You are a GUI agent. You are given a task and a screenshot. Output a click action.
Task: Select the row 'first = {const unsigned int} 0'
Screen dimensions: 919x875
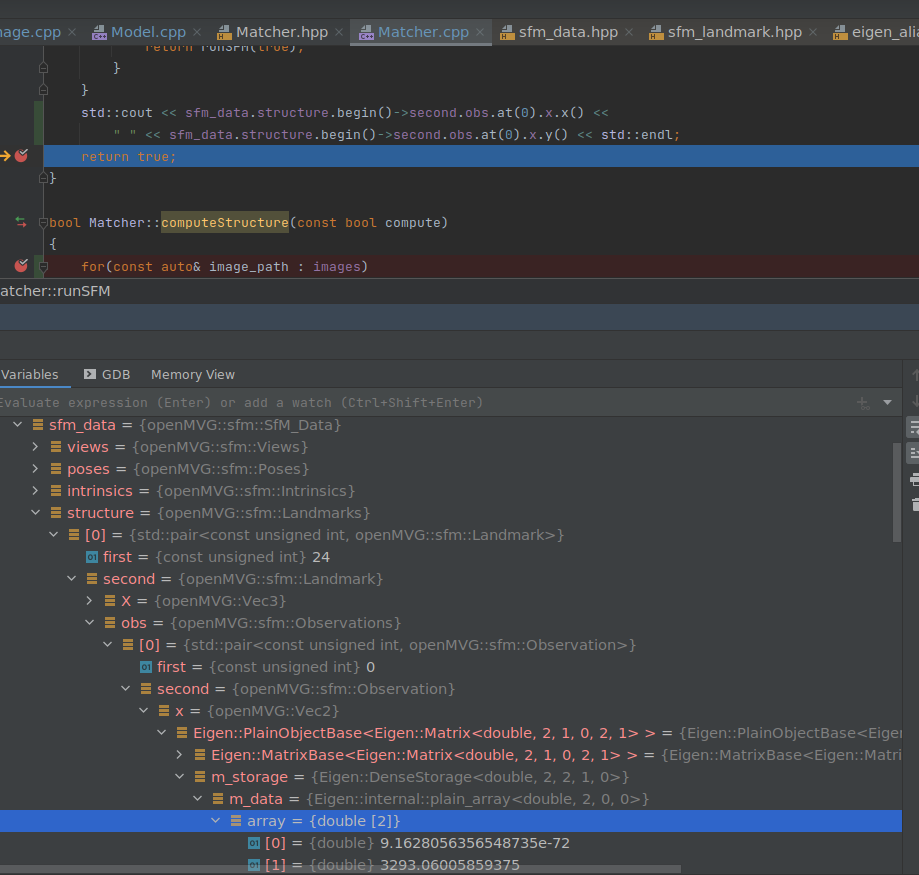pyautogui.click(x=450, y=667)
